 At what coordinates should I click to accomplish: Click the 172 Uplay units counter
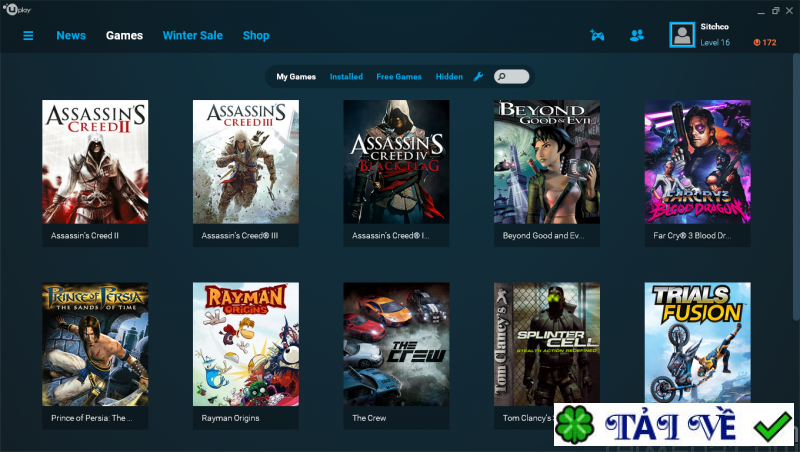point(765,42)
